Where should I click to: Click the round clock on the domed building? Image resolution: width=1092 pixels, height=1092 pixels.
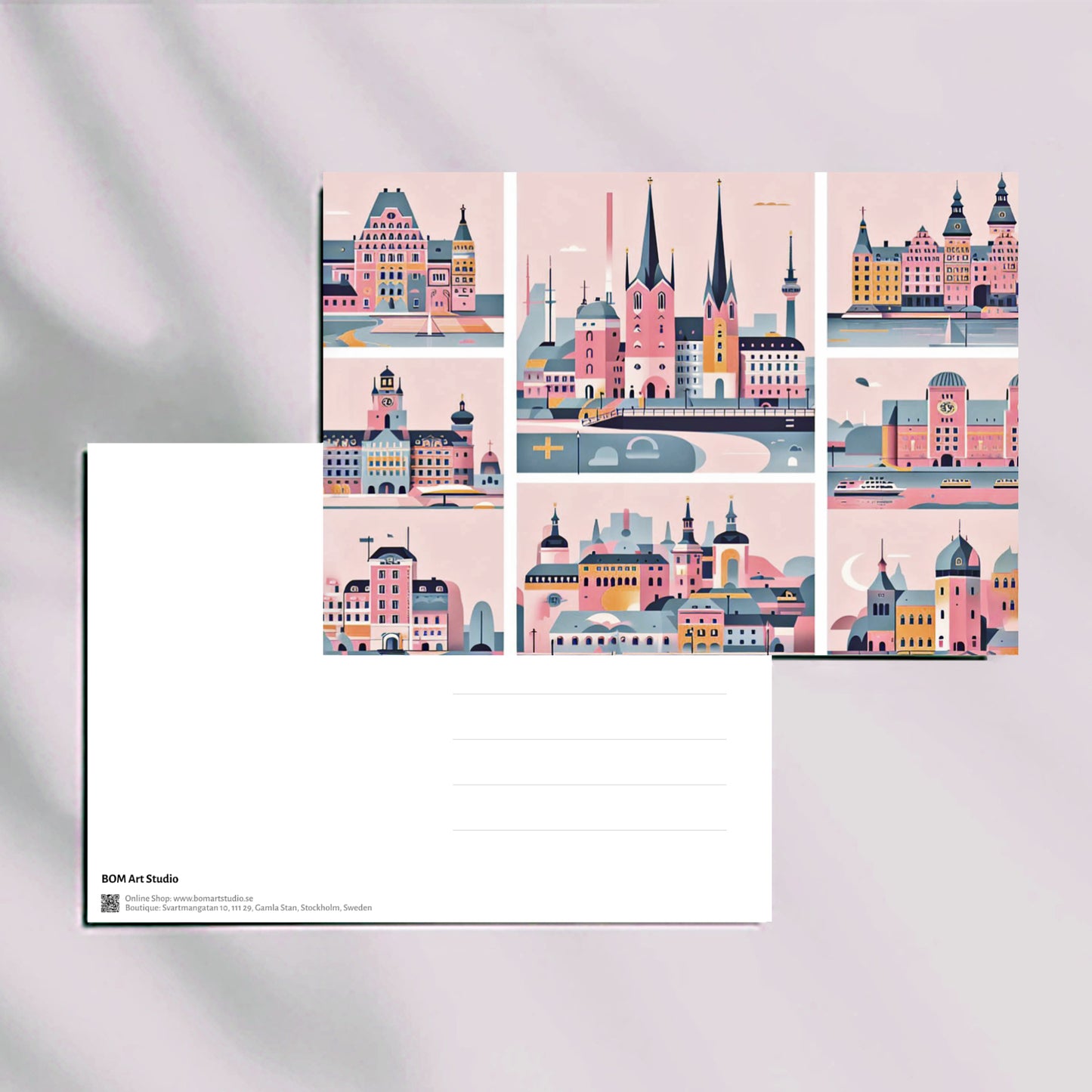click(945, 408)
